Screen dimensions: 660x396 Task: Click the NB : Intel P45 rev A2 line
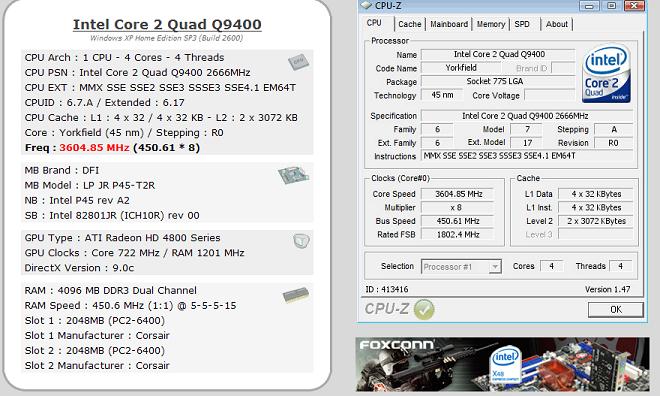77,200
